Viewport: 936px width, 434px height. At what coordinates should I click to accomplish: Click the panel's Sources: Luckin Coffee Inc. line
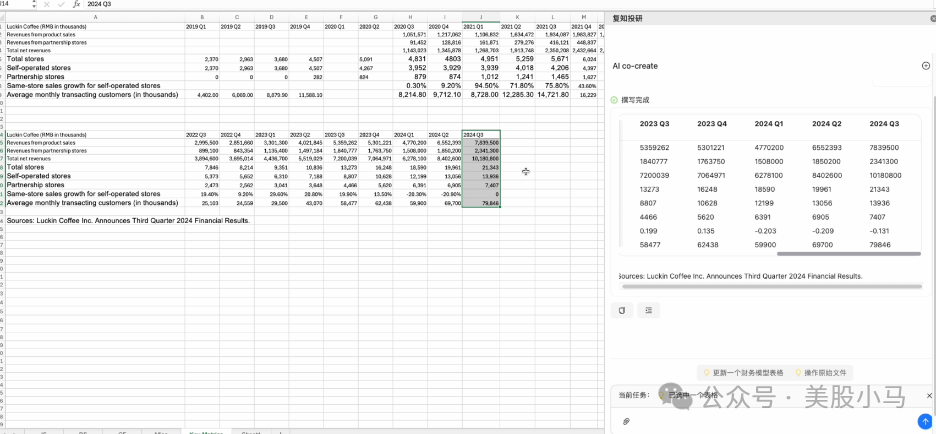741,276
